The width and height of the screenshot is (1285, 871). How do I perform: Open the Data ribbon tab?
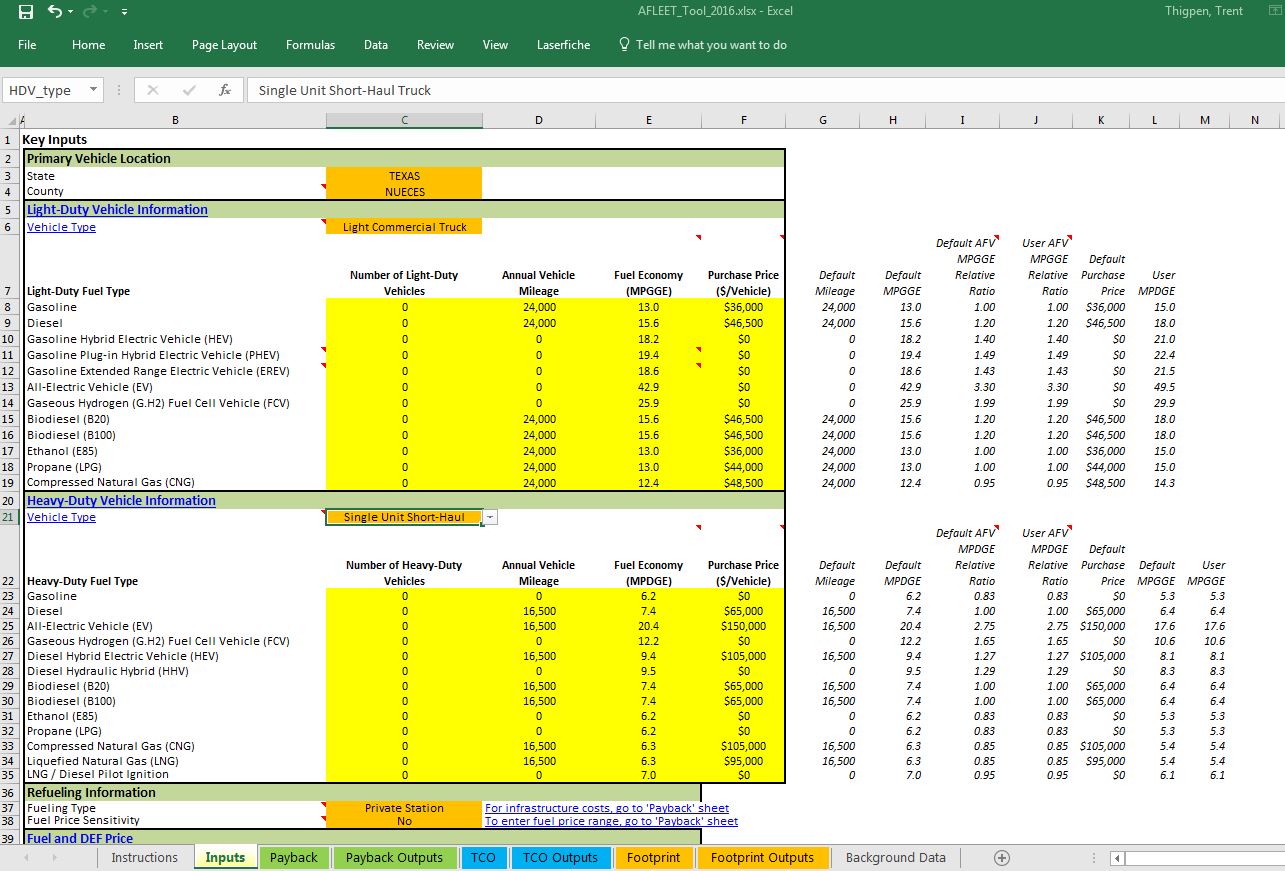pyautogui.click(x=376, y=45)
